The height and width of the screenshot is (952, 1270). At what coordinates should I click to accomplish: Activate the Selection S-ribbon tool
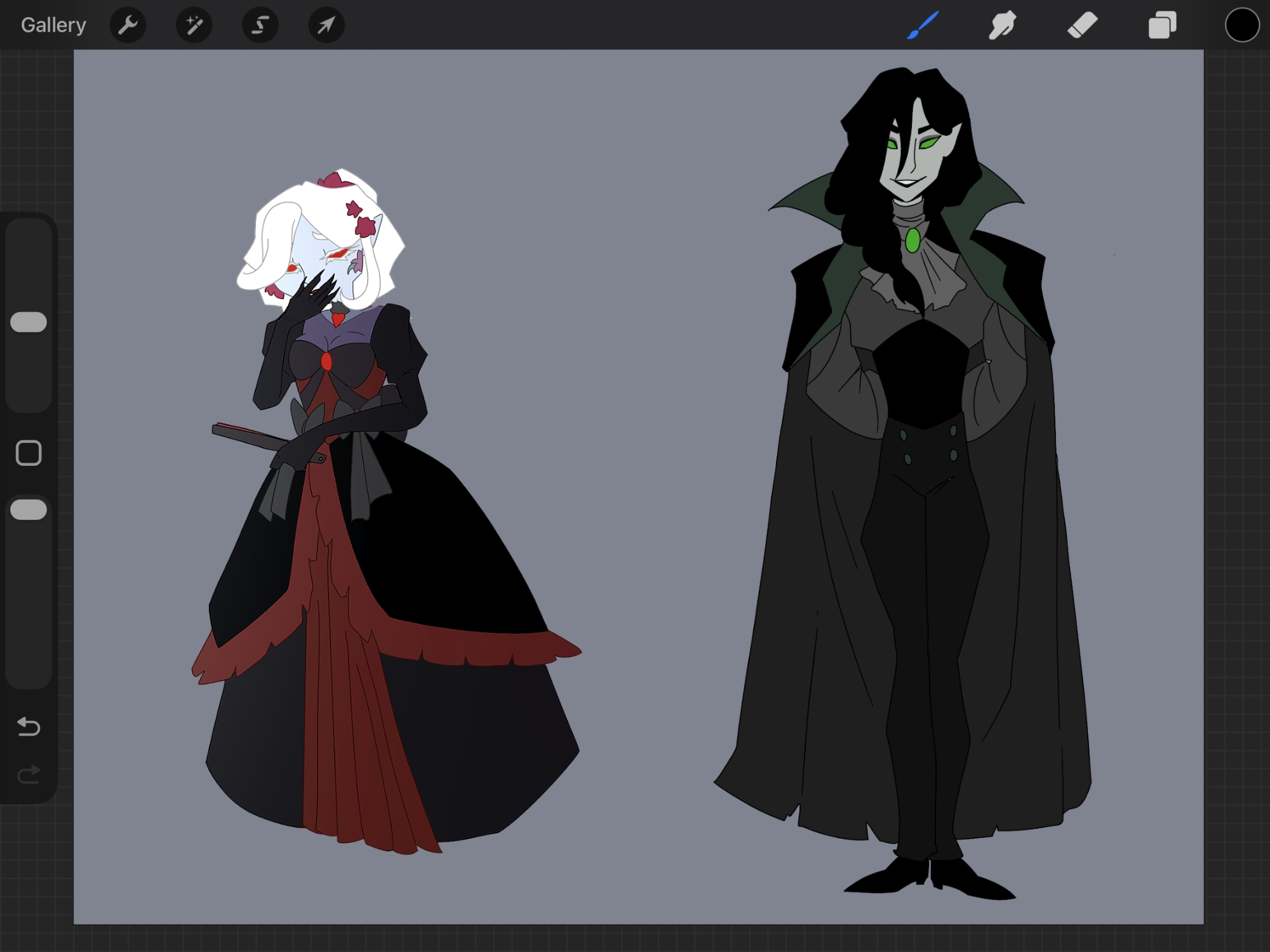click(x=260, y=25)
